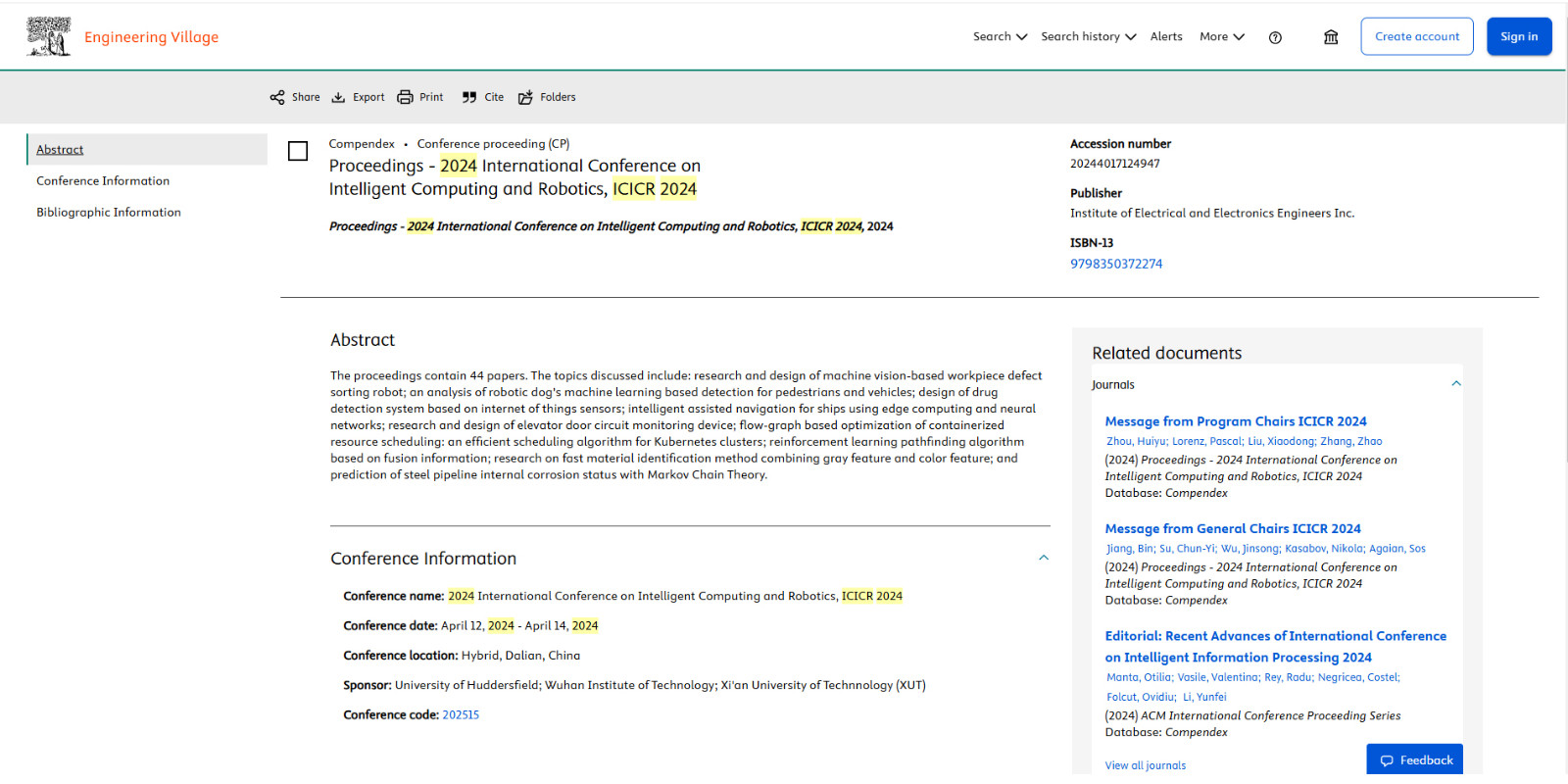Viewport: 1568px width, 784px height.
Task: Open the help question mark icon
Action: pyautogui.click(x=1275, y=37)
